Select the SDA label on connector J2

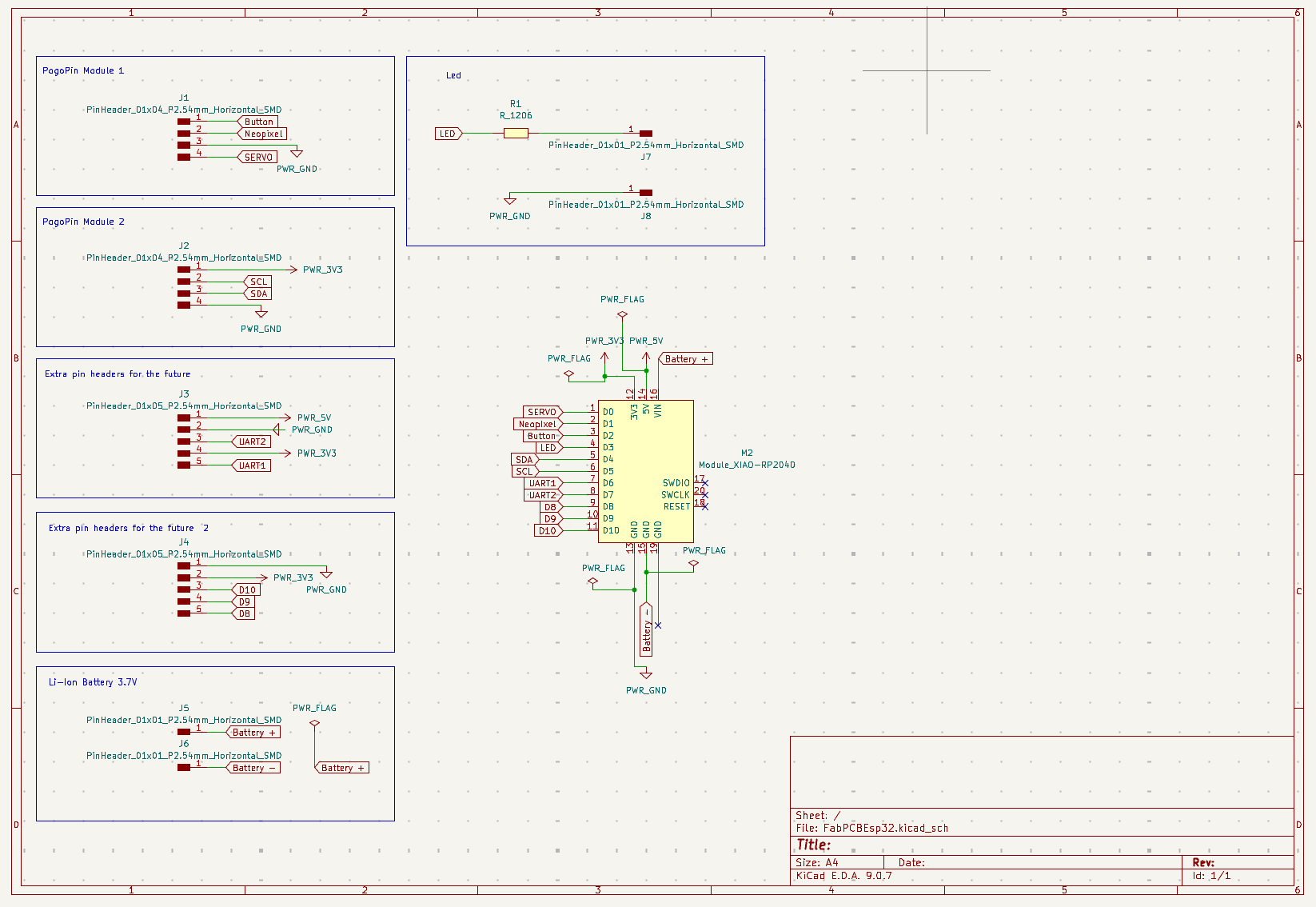[x=257, y=294]
